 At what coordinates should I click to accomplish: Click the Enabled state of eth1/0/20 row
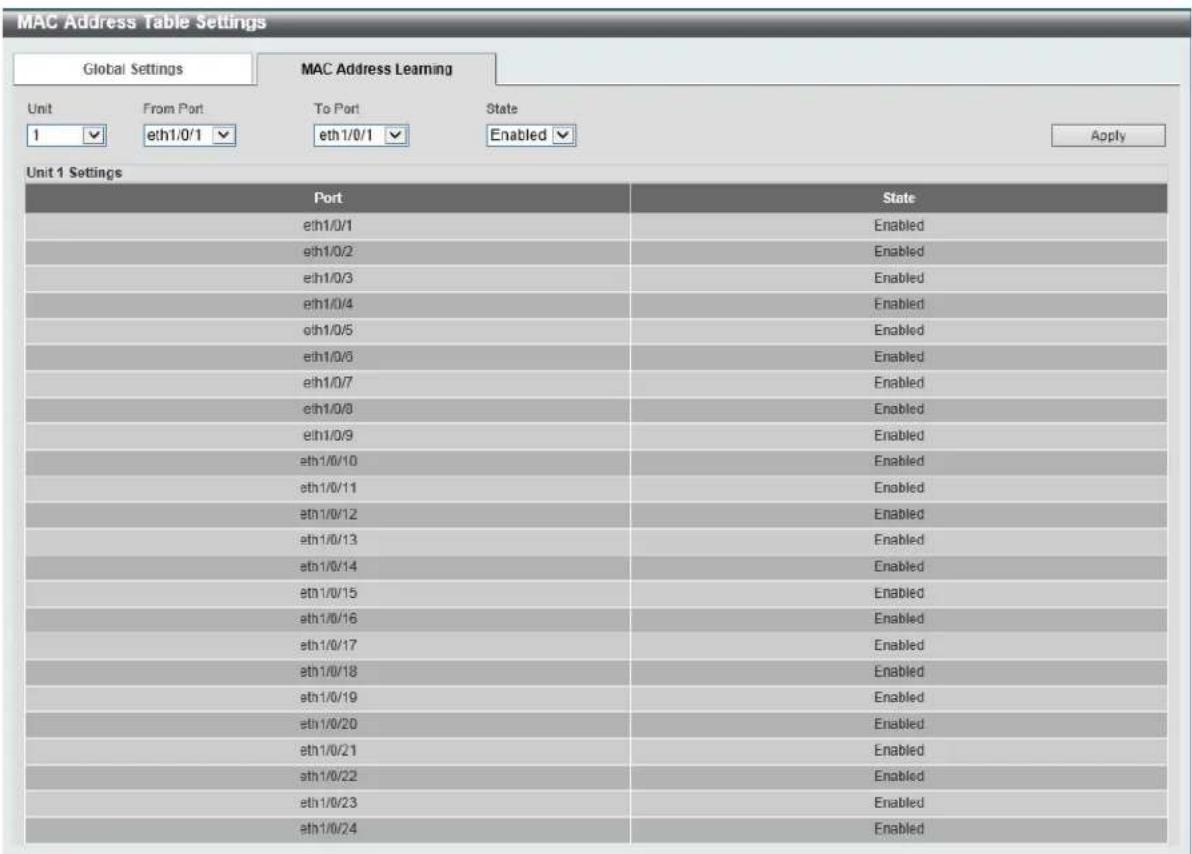(899, 724)
